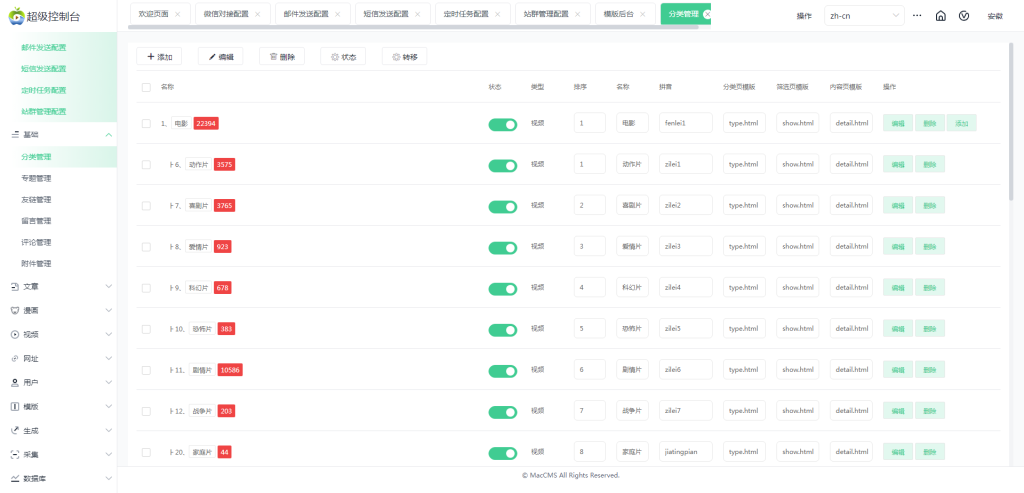
Task: Toggle status switch for 电影 row
Action: click(502, 124)
